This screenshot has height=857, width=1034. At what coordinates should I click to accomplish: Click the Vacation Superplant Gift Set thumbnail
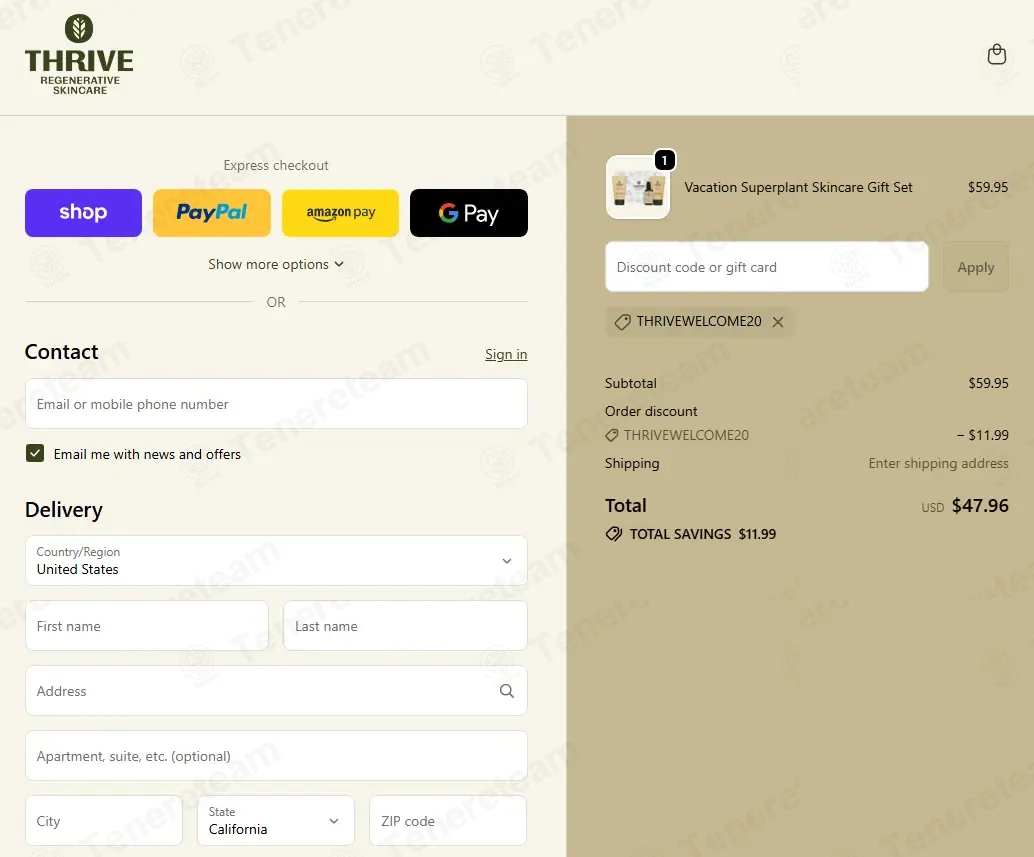pyautogui.click(x=638, y=187)
